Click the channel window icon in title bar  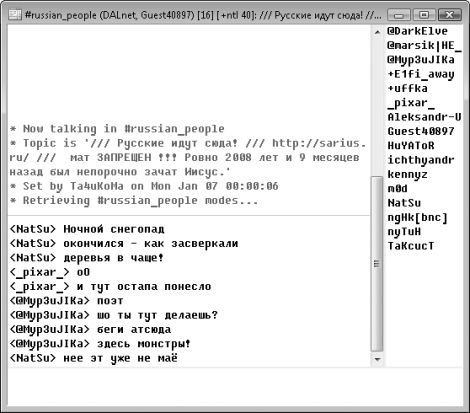pyautogui.click(x=15, y=15)
